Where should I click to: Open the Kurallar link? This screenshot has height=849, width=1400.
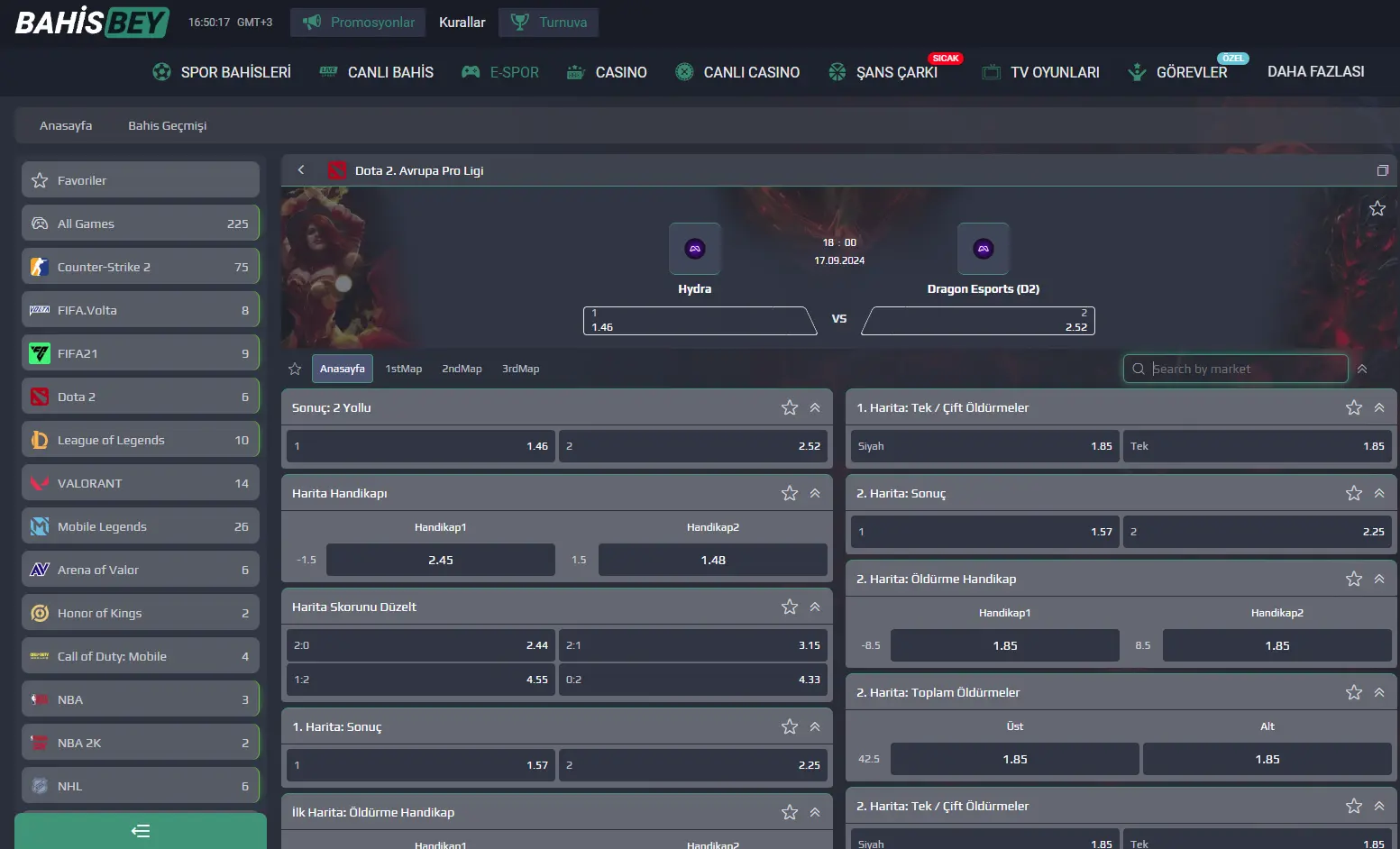pos(462,22)
